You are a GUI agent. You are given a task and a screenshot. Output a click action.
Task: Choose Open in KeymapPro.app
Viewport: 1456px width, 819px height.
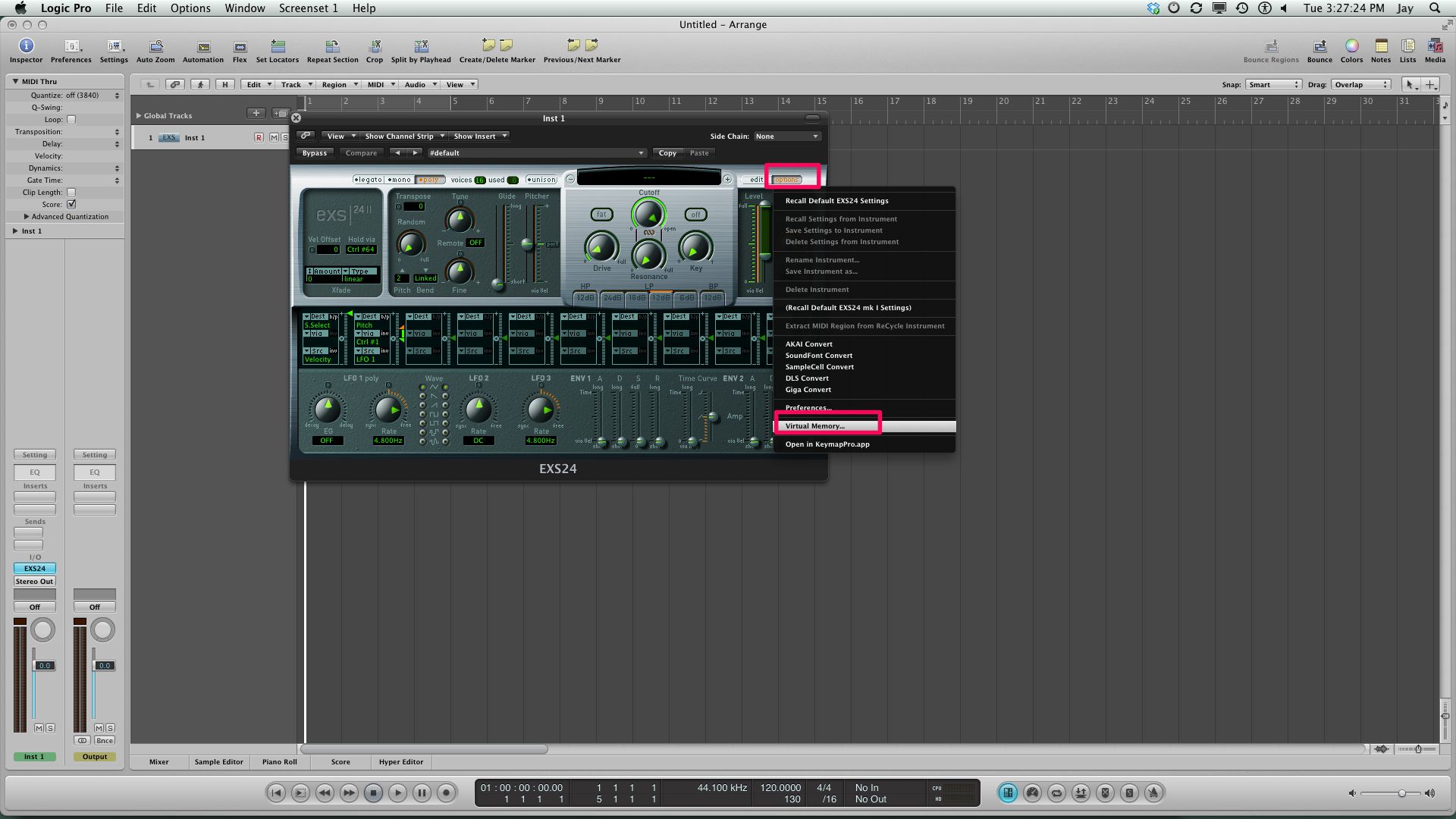click(864, 444)
